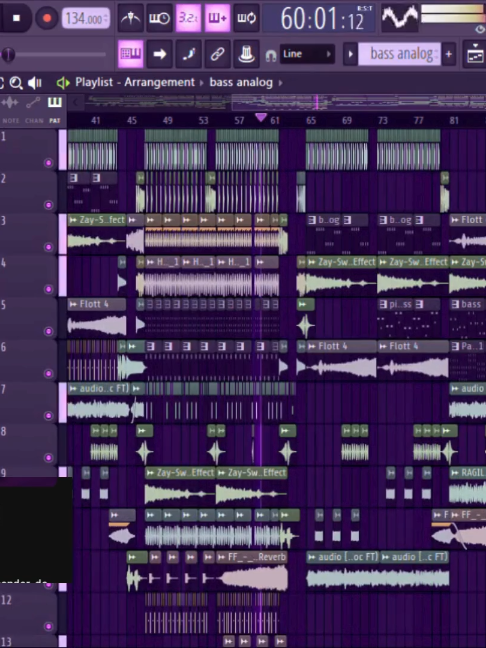
Task: Click the 60:01:12 time display
Action: click(320, 19)
